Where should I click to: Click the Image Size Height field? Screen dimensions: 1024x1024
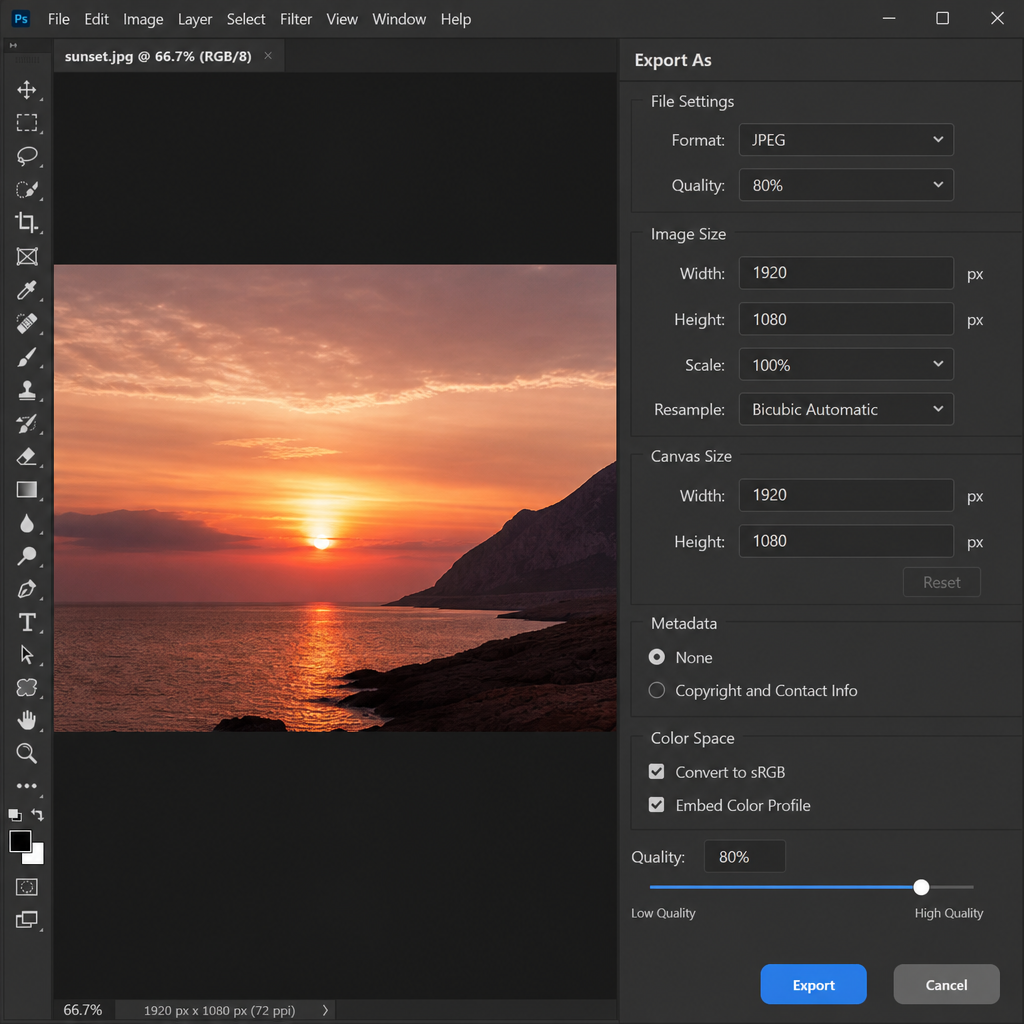click(846, 319)
